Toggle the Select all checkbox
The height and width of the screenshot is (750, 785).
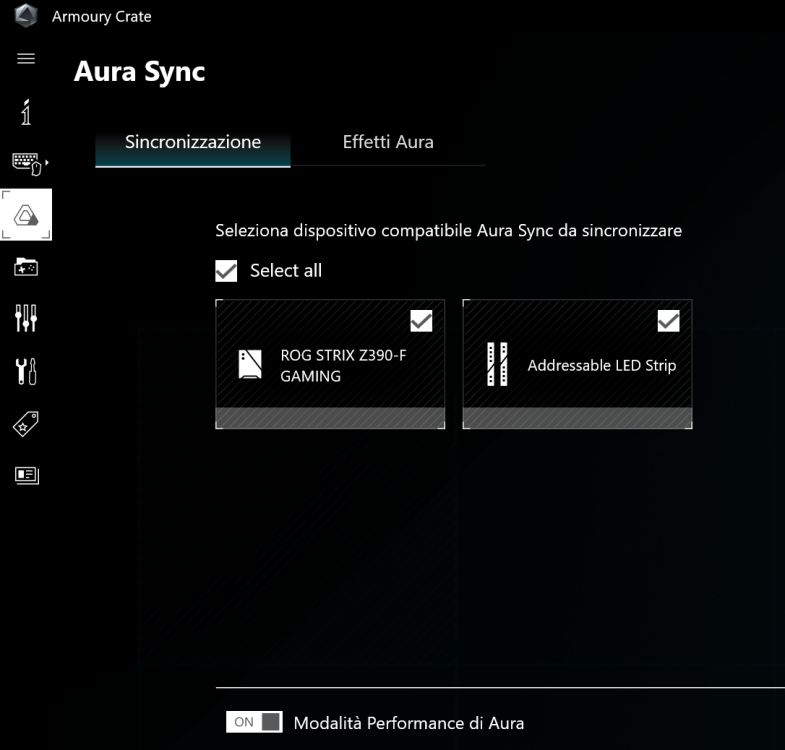coord(226,271)
